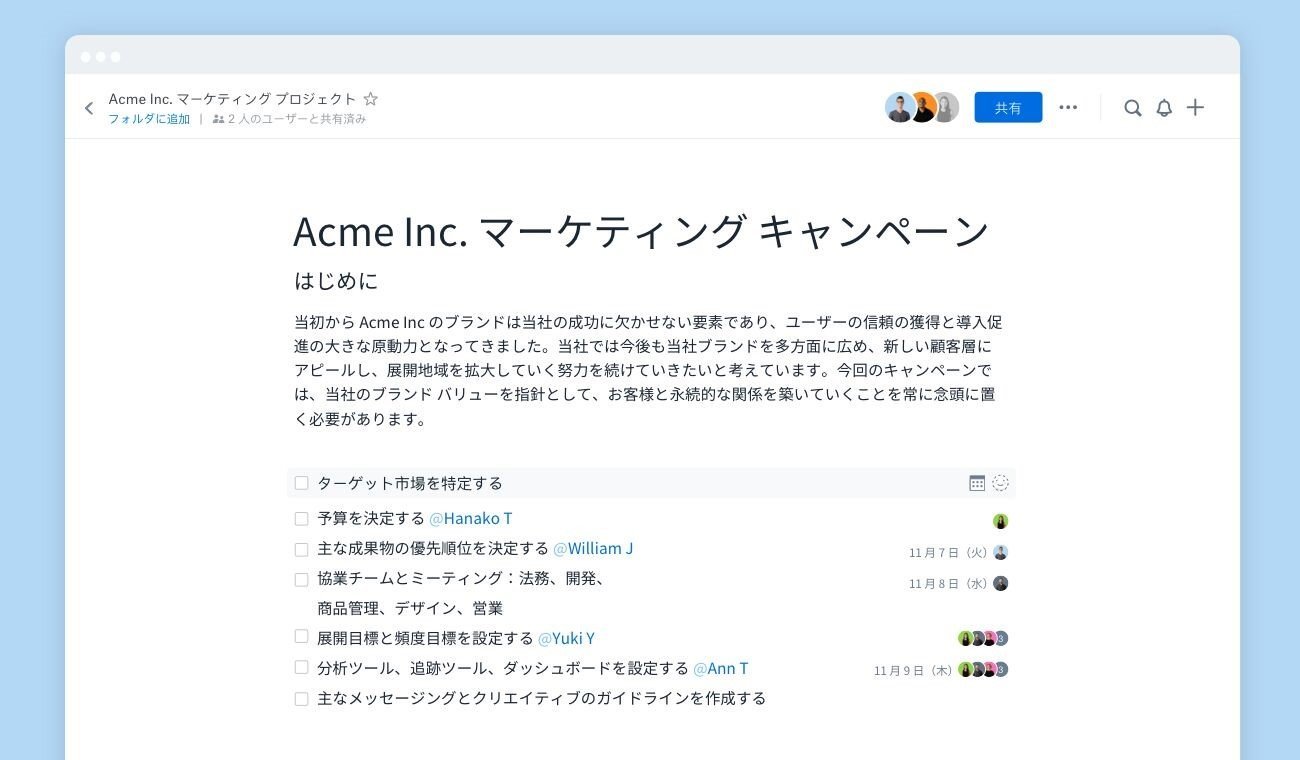Open assignee avatars beside 11月9日（木）
Image resolution: width=1300 pixels, height=760 pixels.
pyautogui.click(x=983, y=669)
